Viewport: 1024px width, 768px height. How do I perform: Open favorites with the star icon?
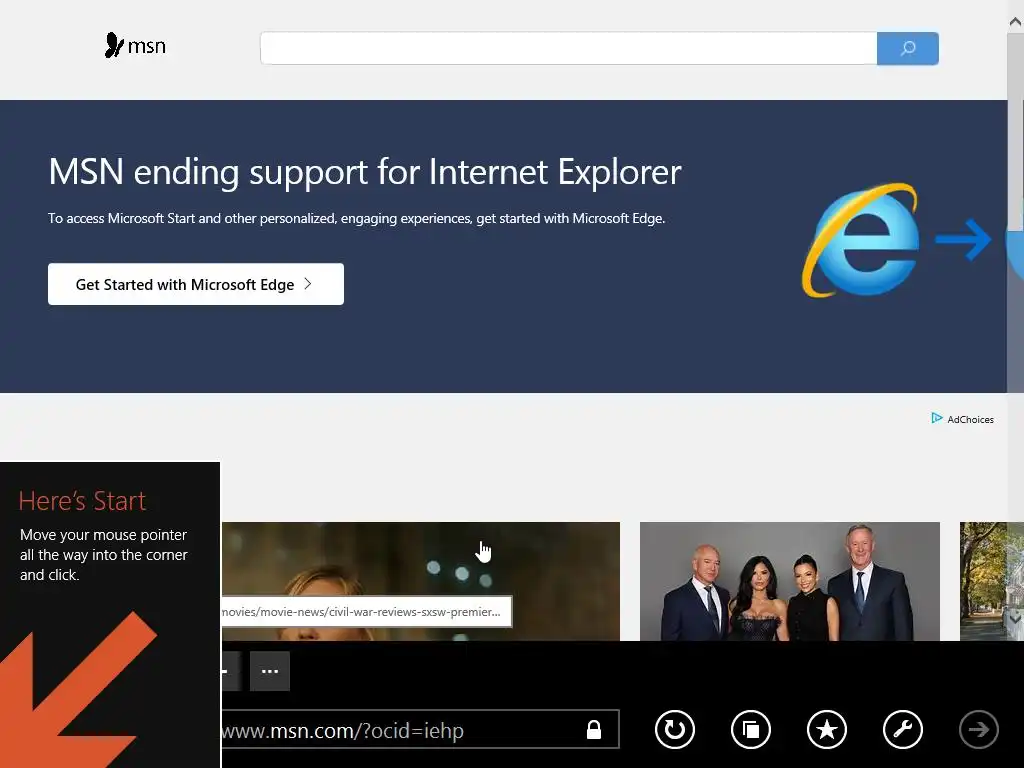(x=827, y=729)
